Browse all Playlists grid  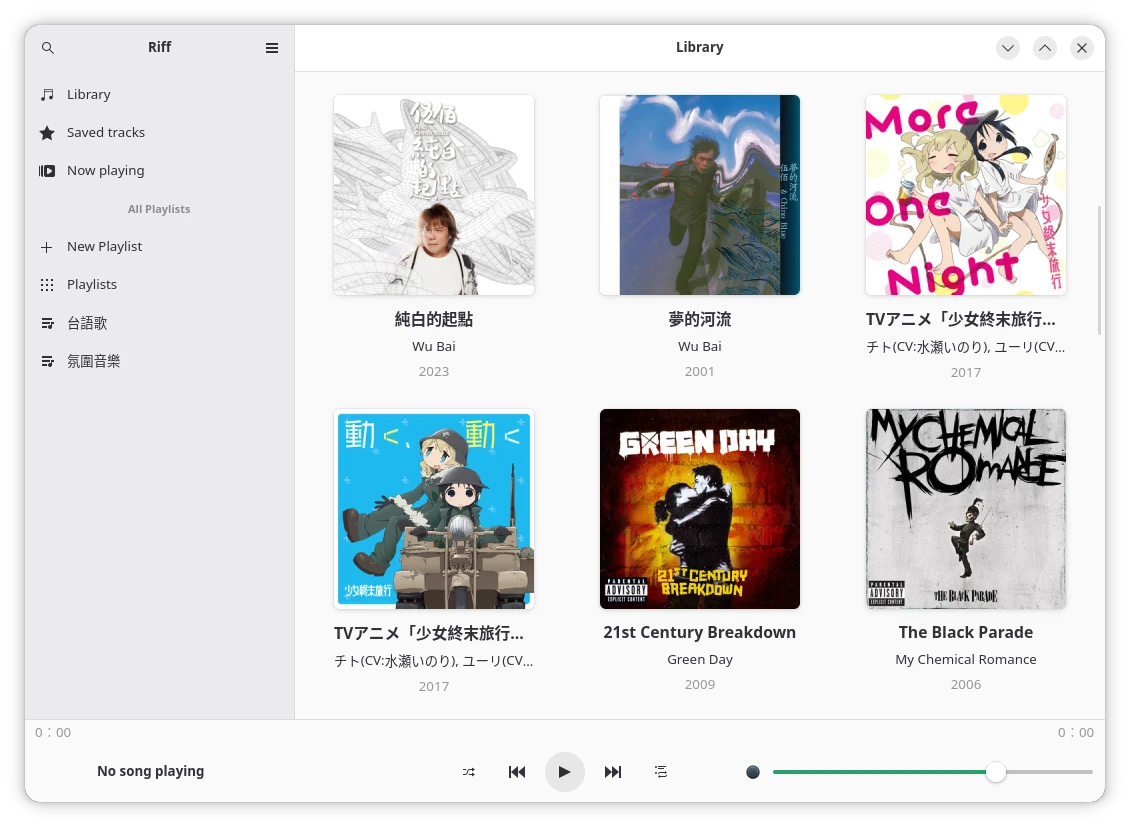(x=92, y=285)
